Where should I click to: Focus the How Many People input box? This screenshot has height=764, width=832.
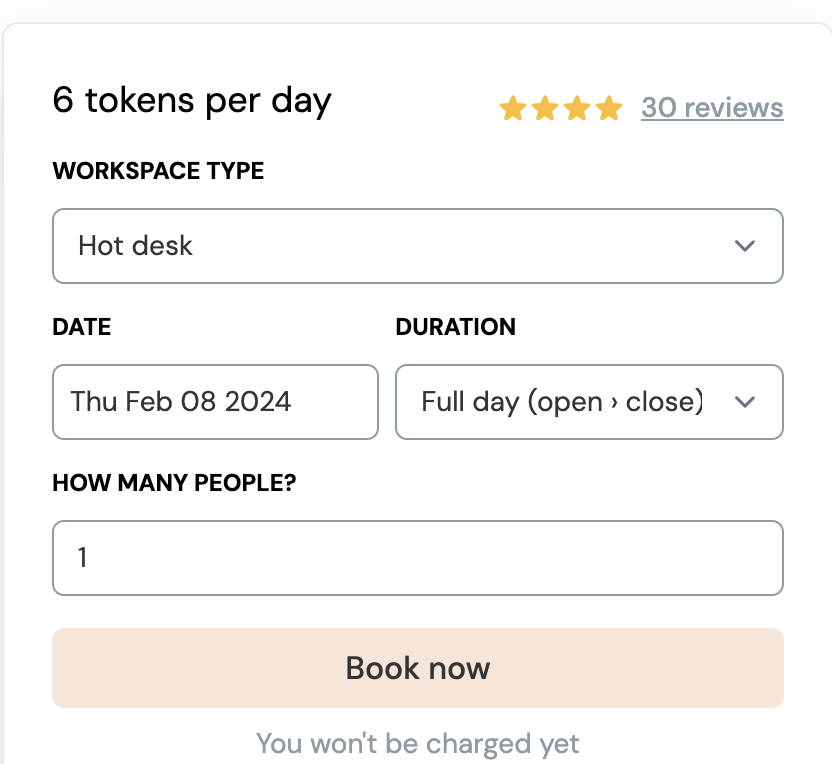[x=417, y=558]
